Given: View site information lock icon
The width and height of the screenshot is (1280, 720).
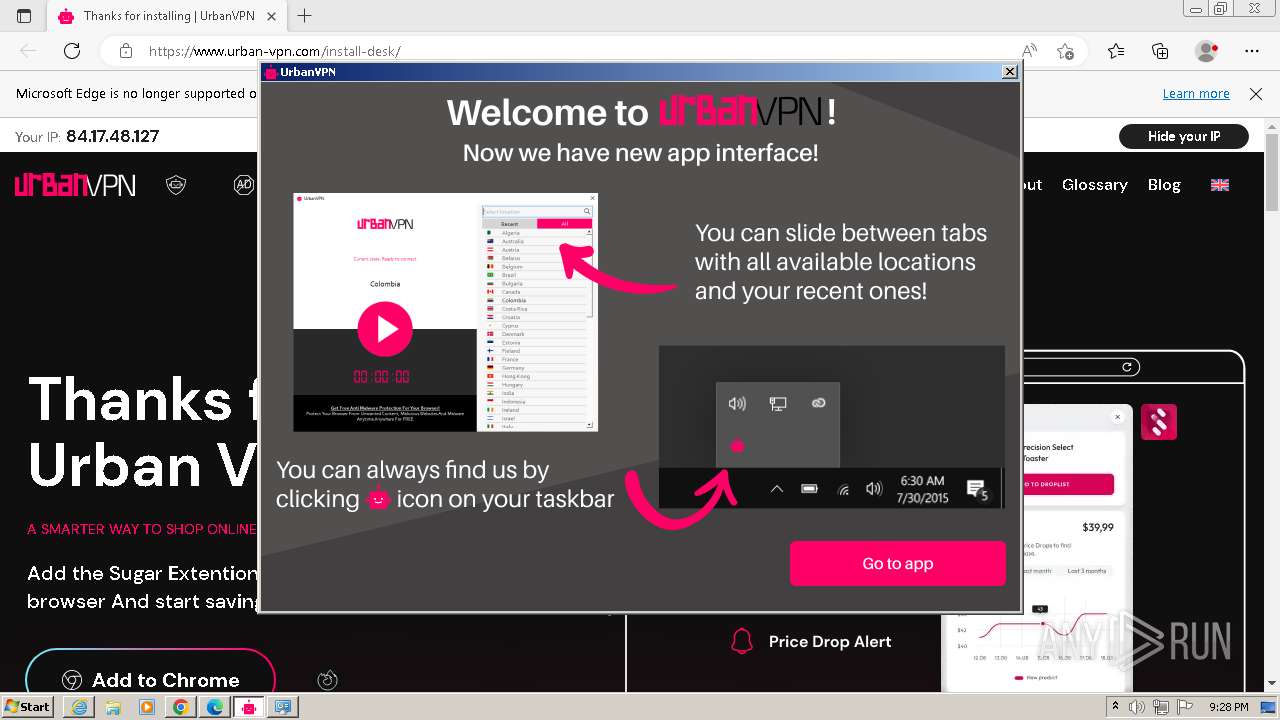Looking at the screenshot, I should (125, 51).
